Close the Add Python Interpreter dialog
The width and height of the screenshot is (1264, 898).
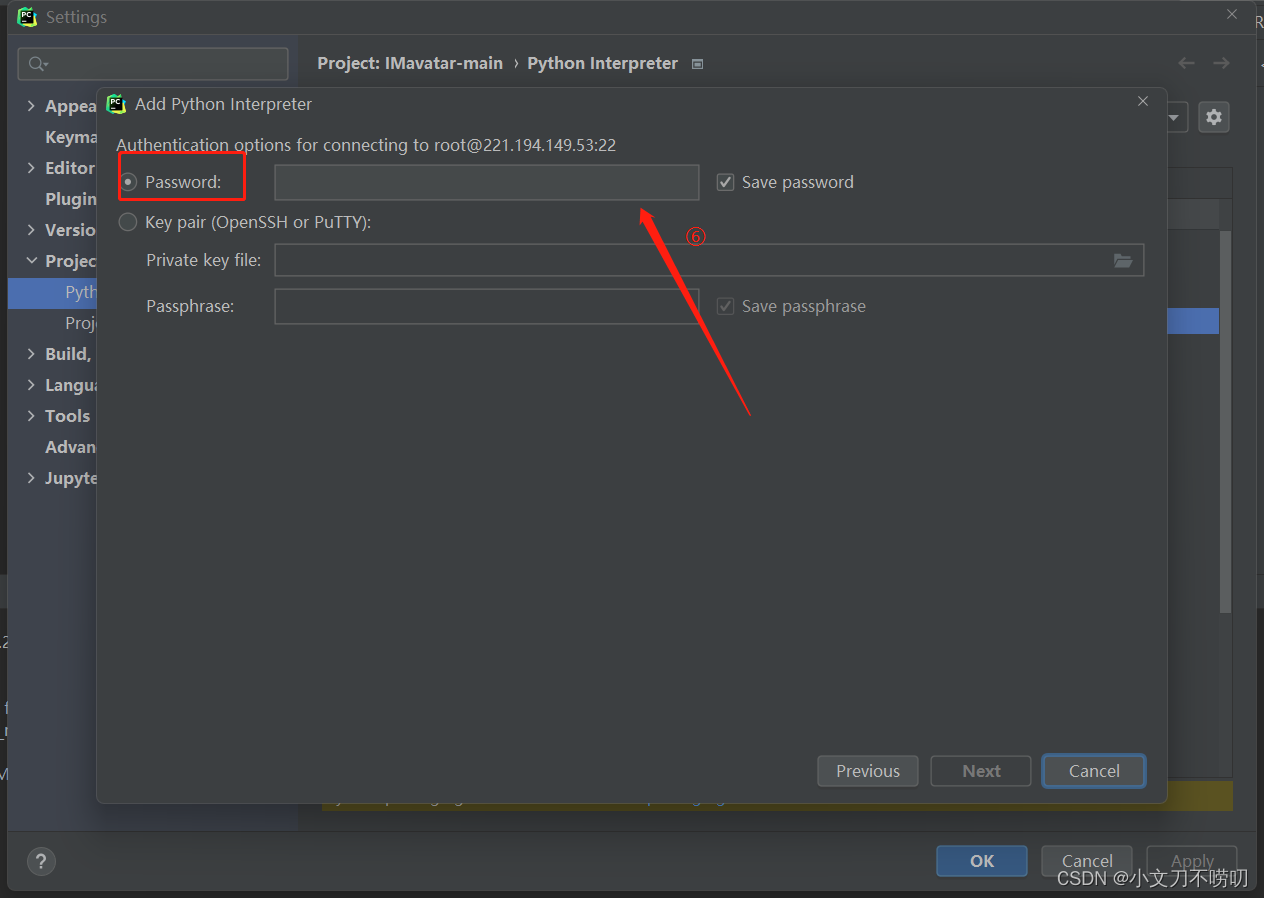coord(1143,101)
